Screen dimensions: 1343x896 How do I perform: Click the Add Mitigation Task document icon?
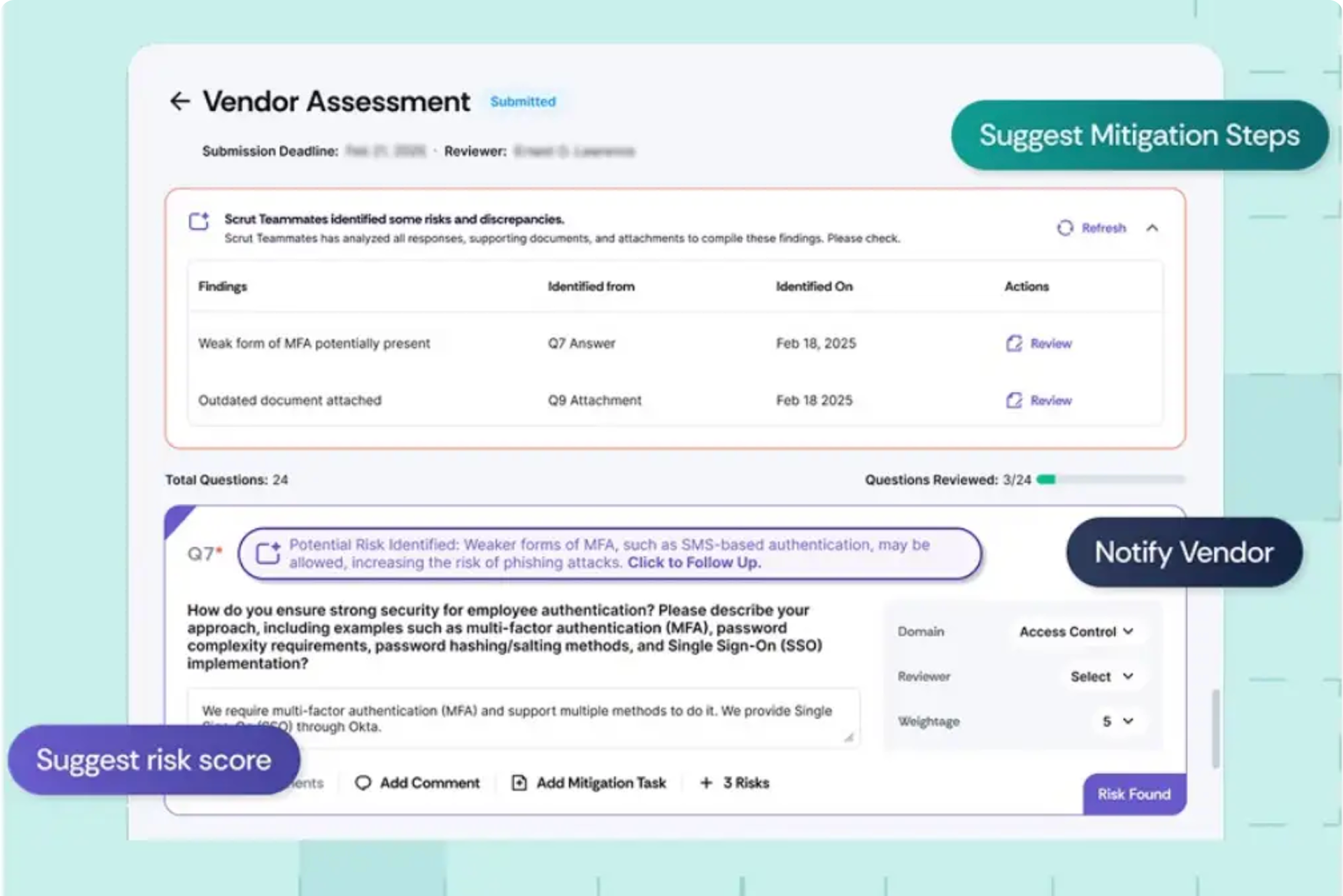[519, 783]
